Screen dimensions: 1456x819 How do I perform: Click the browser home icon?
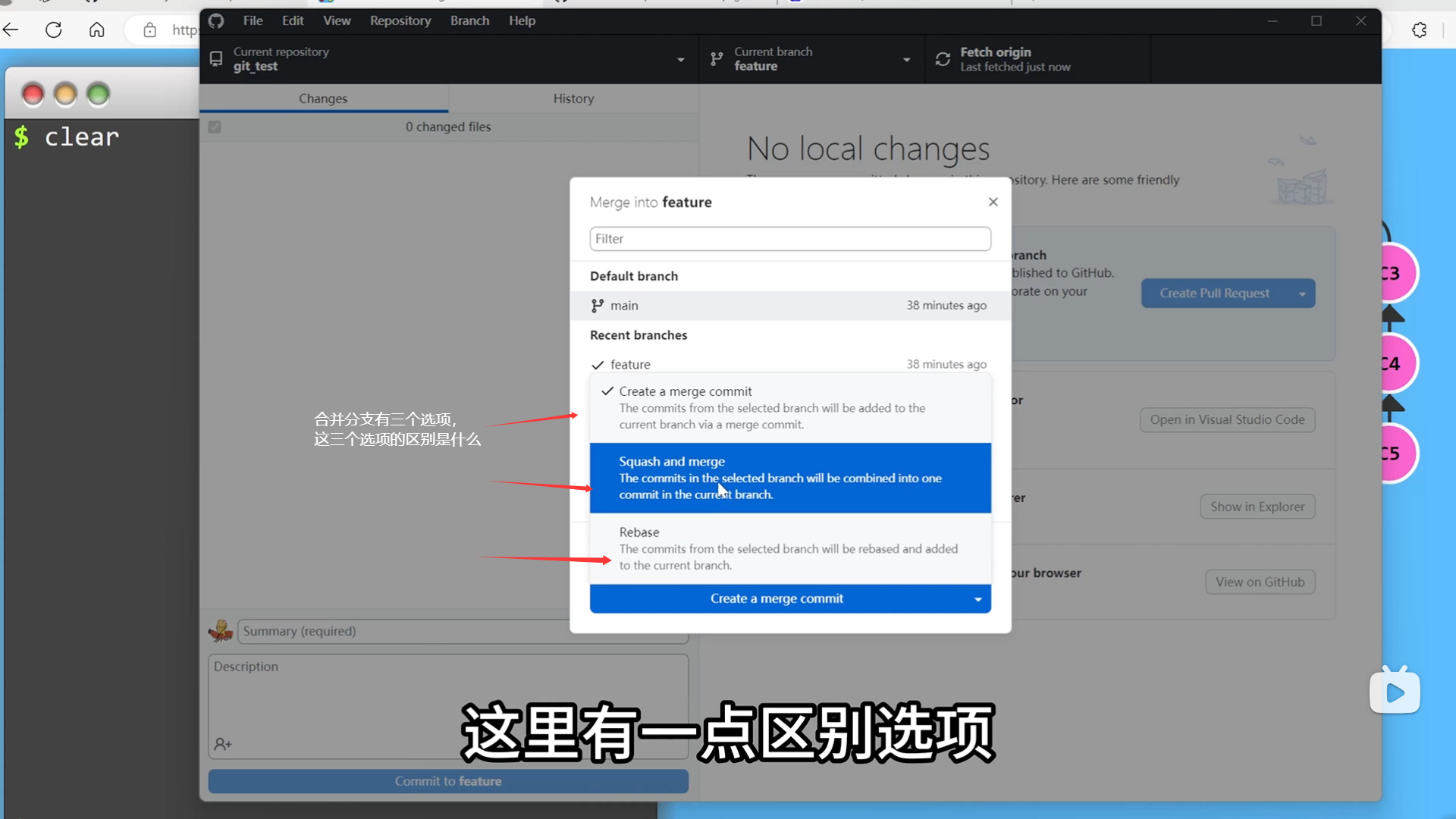[97, 30]
